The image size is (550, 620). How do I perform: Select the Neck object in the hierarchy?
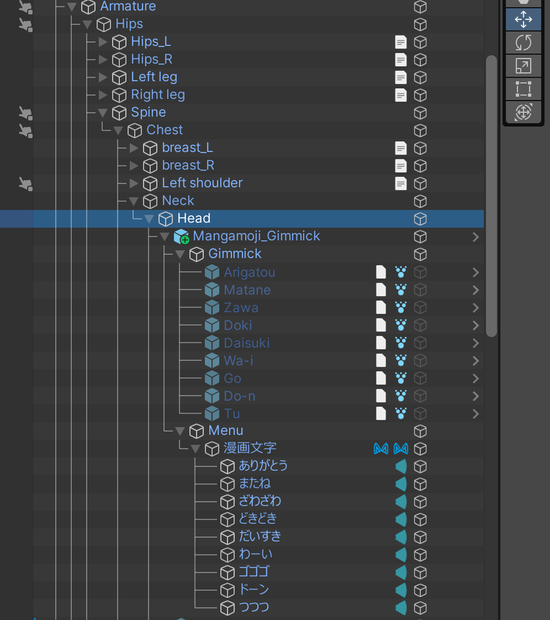[x=178, y=201]
